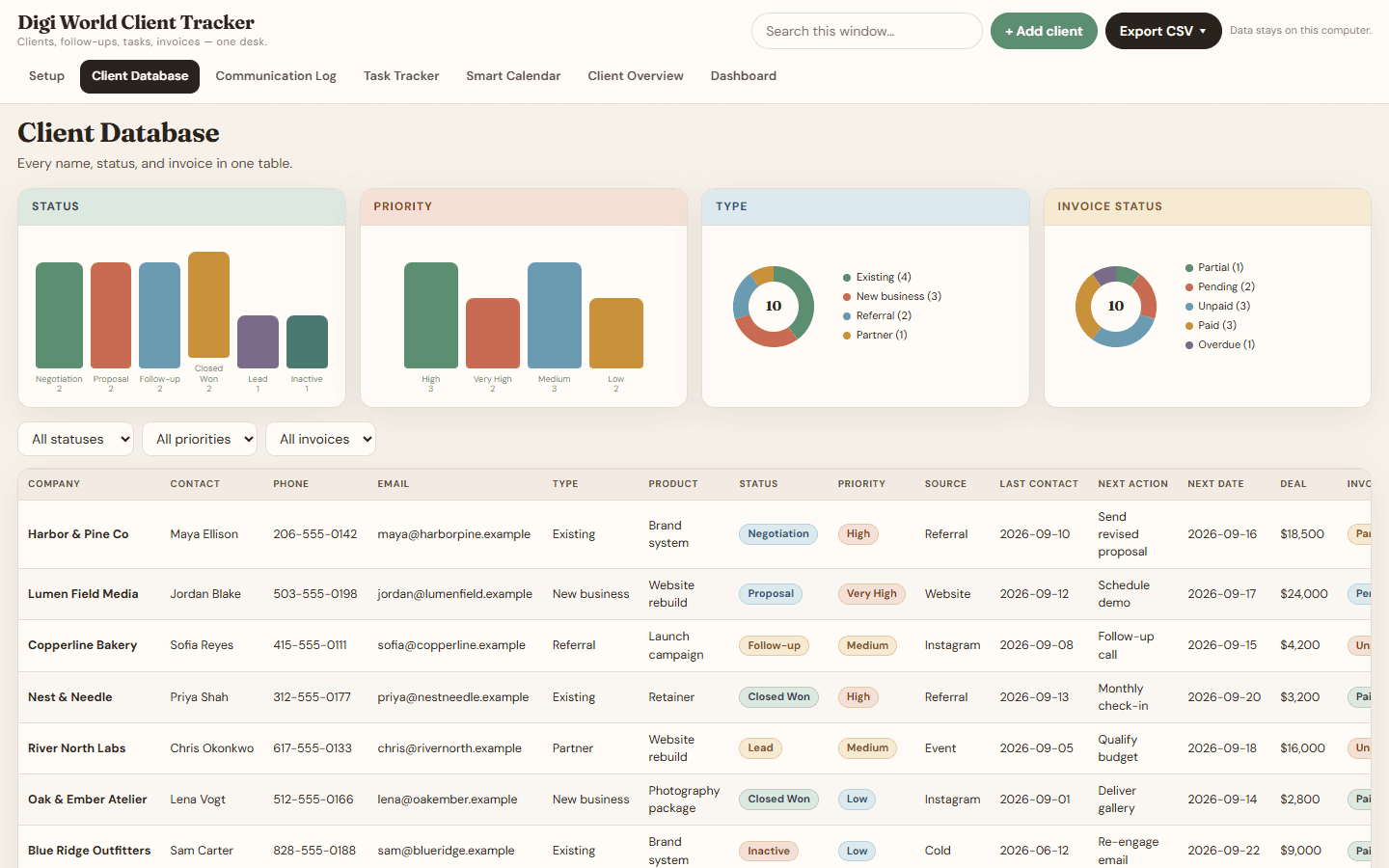Click the Follow-up bar in Status chart
Viewport: 1389px width, 868px height.
click(x=159, y=315)
